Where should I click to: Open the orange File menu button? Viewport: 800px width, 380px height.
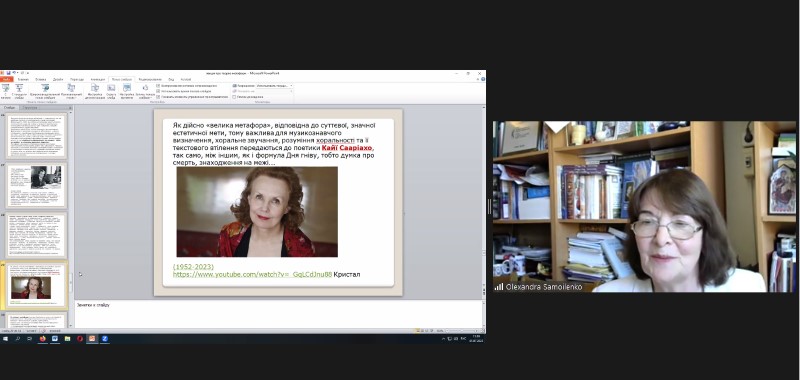coord(7,79)
